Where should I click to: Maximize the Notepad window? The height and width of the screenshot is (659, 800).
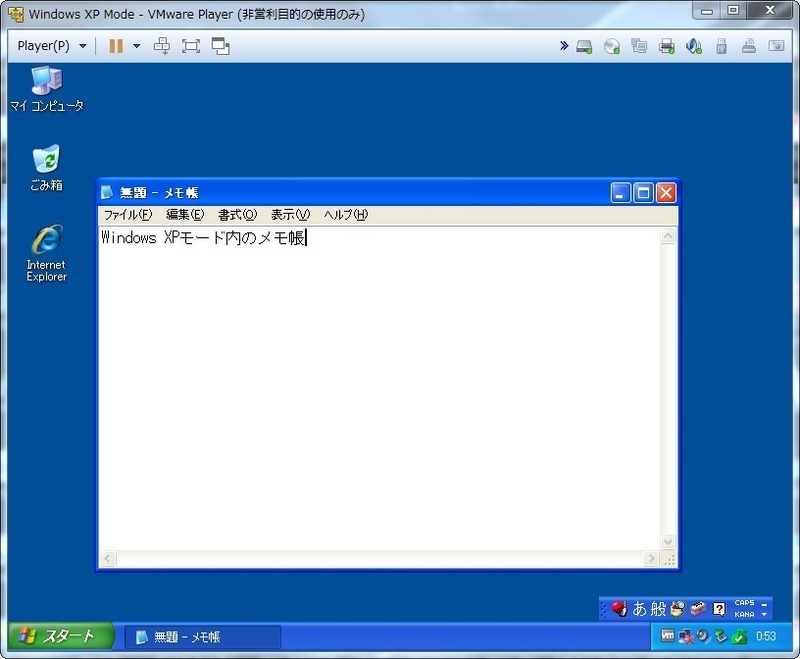click(643, 193)
